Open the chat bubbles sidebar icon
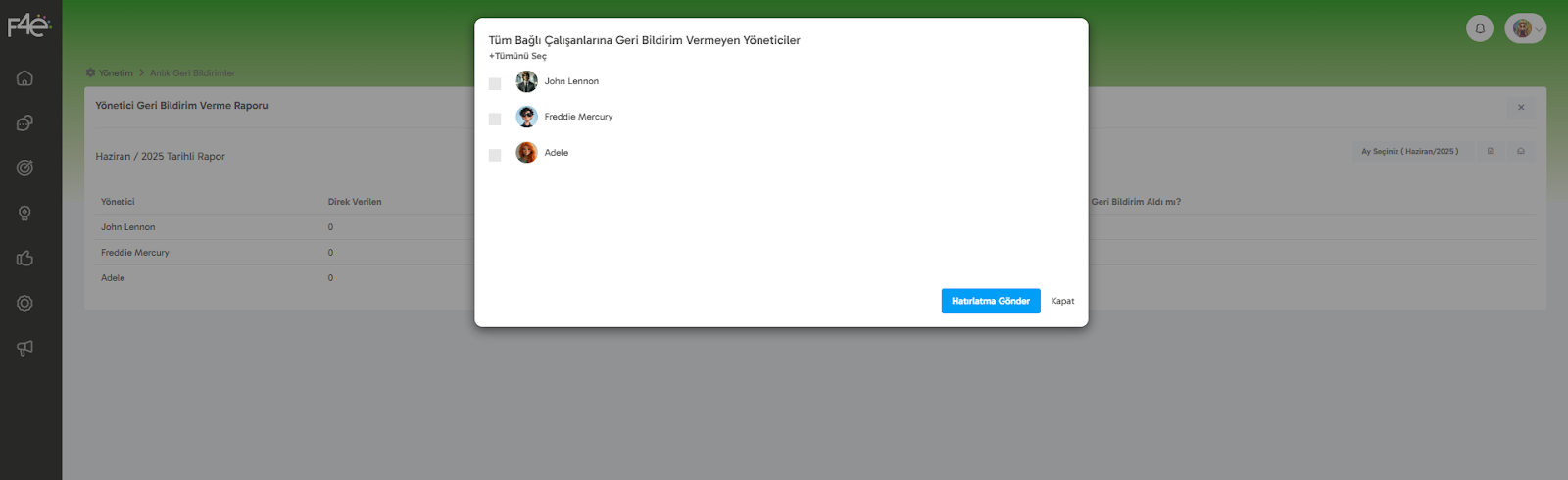 pos(24,123)
